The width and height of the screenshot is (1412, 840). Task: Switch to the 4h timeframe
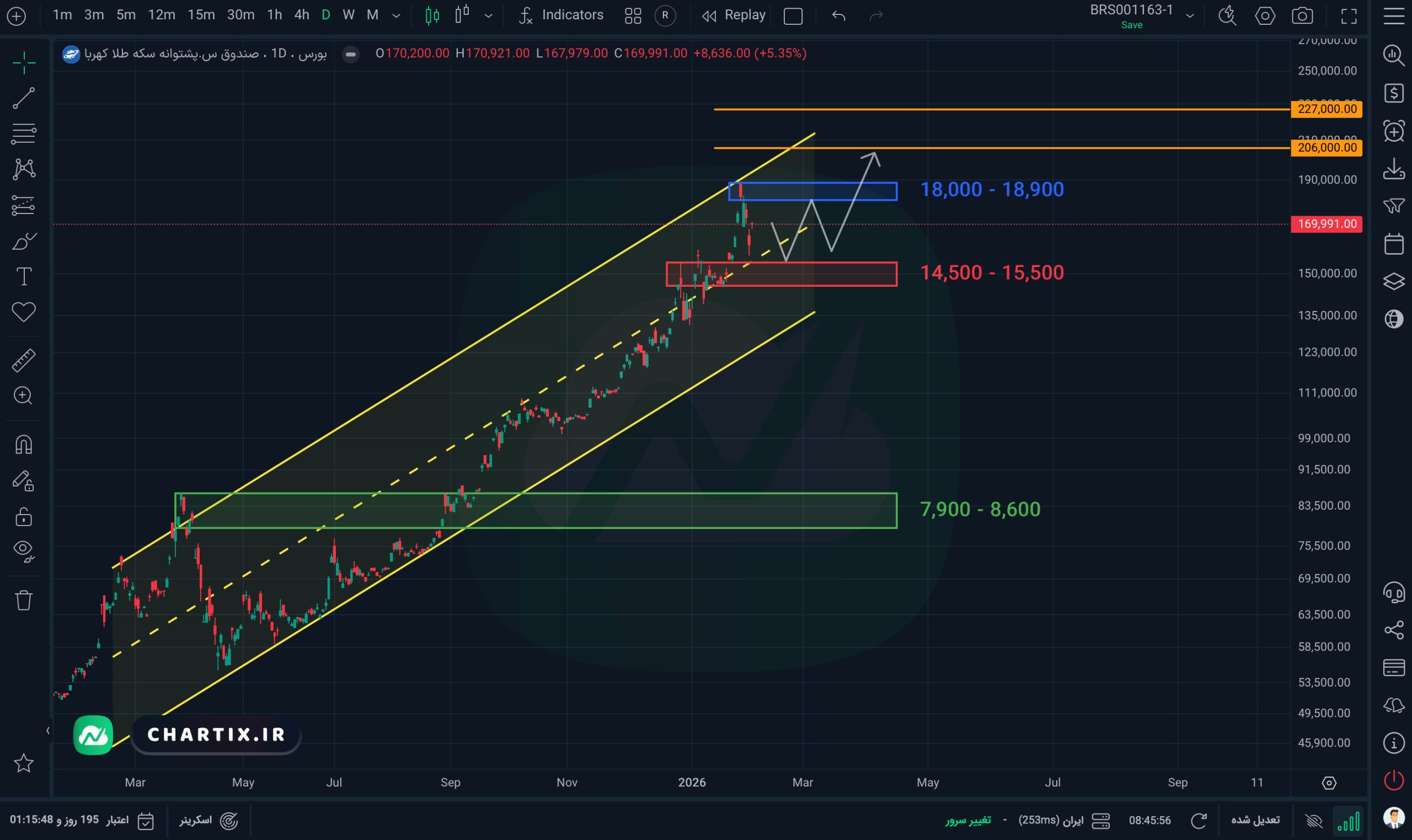[x=302, y=15]
